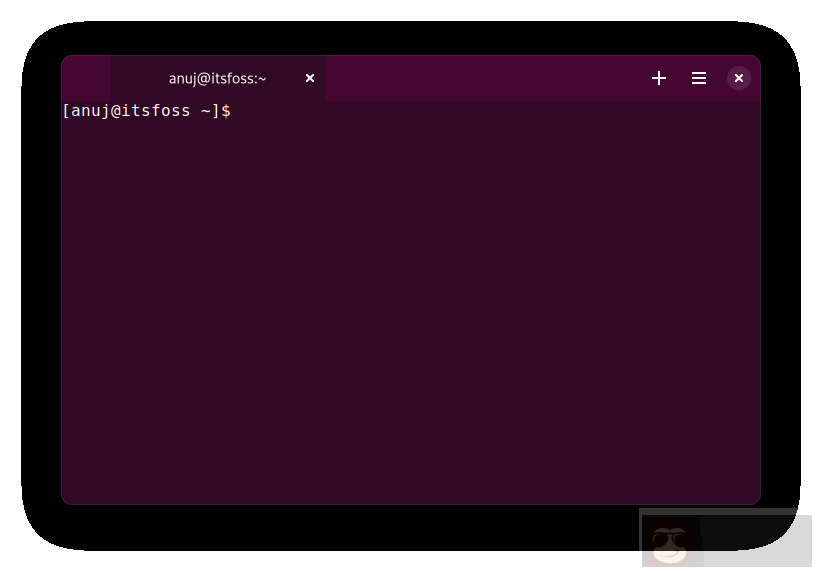Click the blank header area left of tab

pos(86,78)
